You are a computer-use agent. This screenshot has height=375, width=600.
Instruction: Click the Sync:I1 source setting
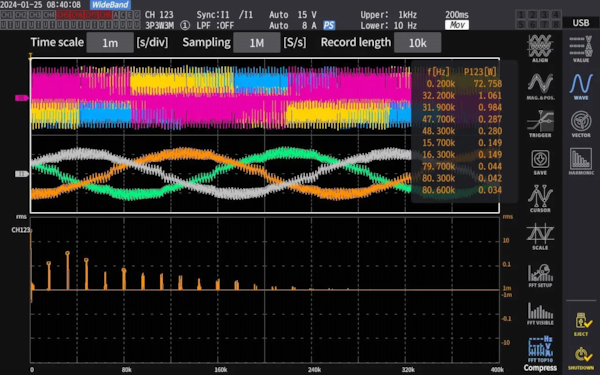[x=225, y=15]
